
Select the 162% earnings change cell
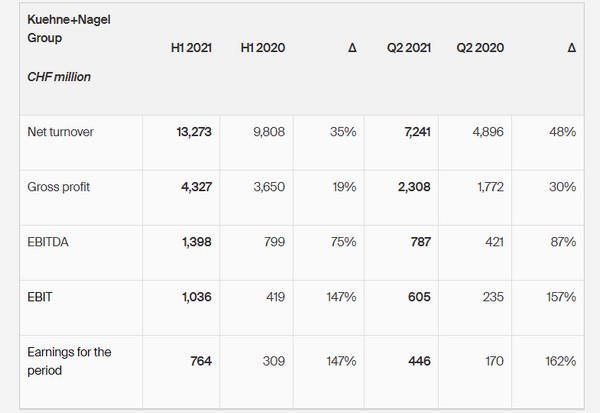559,361
